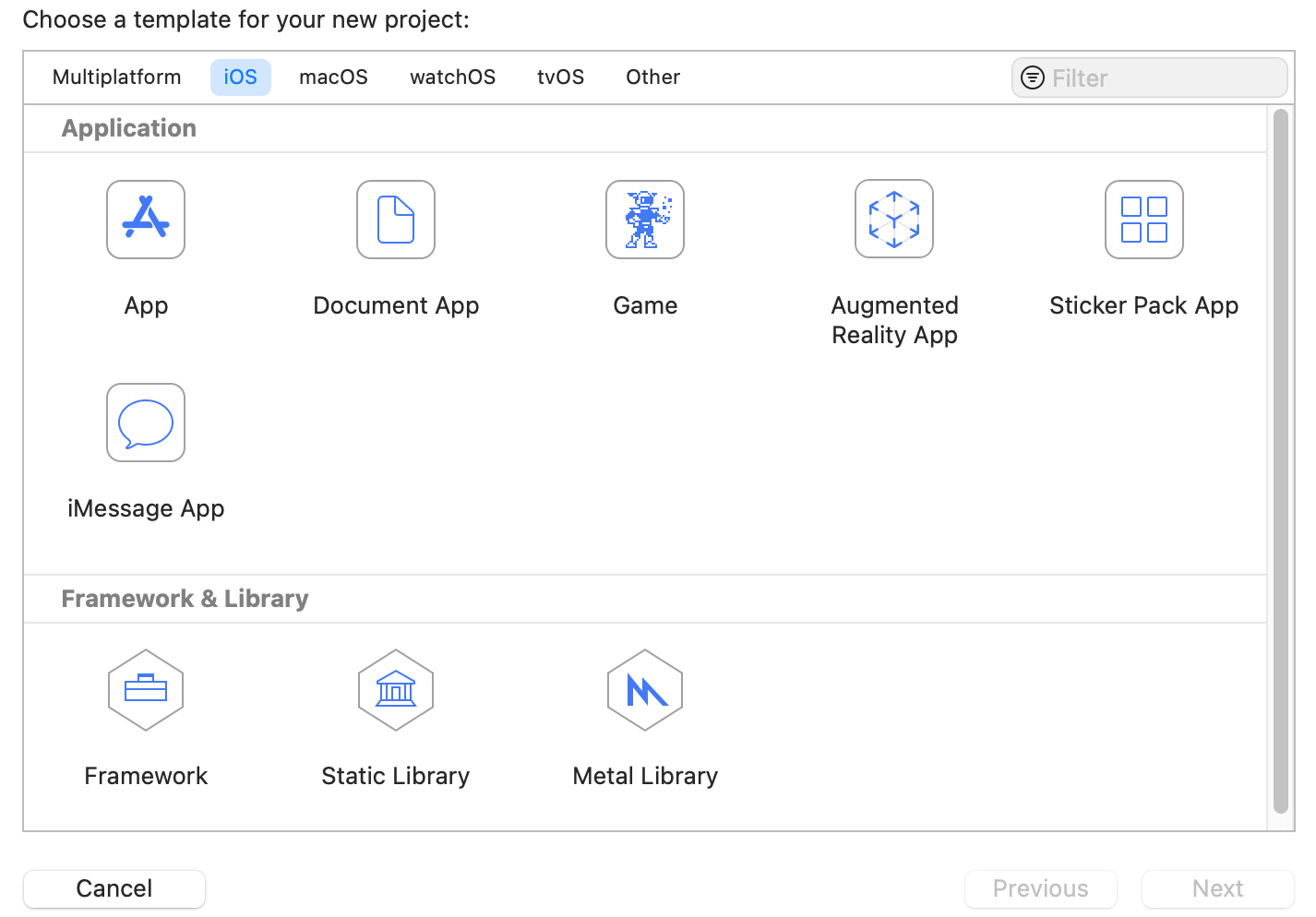Click the filter icon in the search field
This screenshot has height=917, width=1316.
[x=1033, y=77]
